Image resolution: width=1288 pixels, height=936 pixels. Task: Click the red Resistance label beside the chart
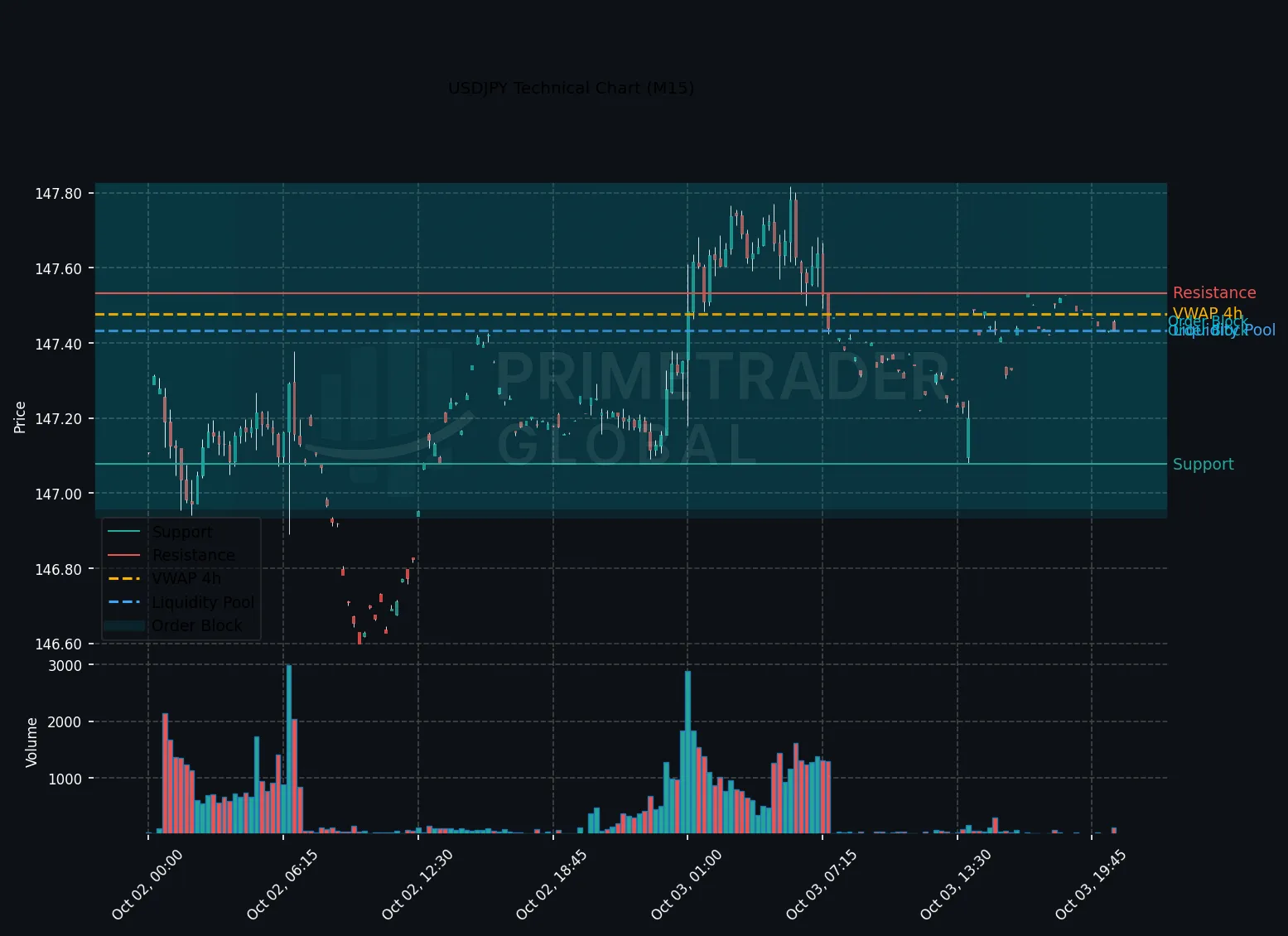(x=1214, y=292)
